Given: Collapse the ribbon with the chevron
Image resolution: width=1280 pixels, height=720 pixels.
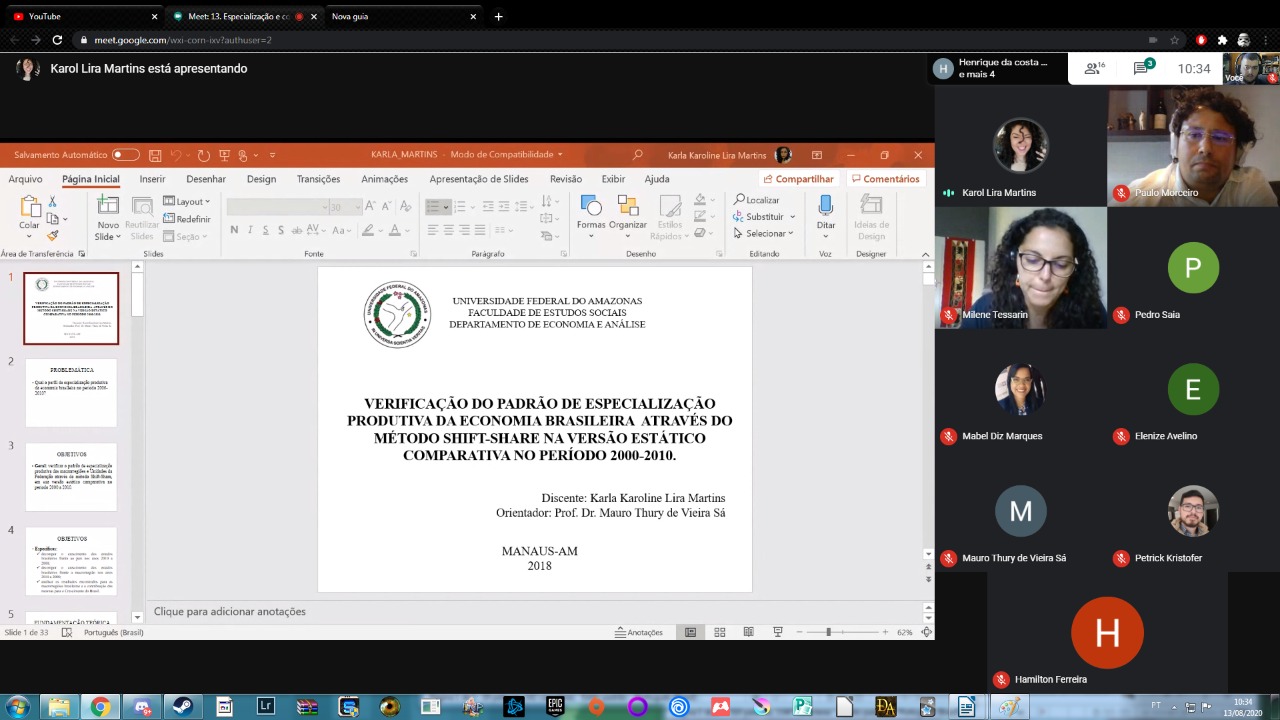Looking at the screenshot, I should tap(926, 254).
